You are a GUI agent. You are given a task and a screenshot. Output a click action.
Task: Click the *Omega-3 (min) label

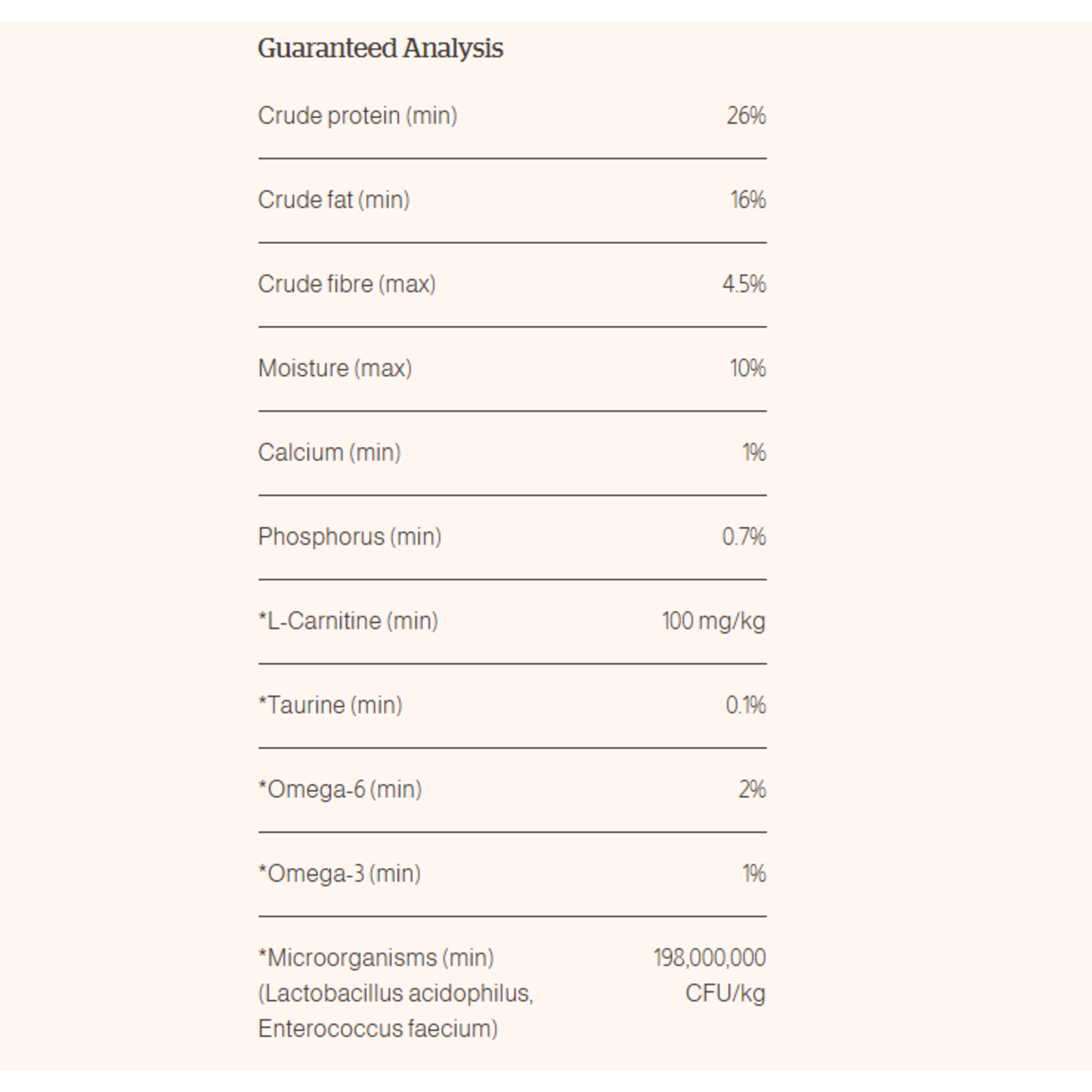tap(340, 874)
